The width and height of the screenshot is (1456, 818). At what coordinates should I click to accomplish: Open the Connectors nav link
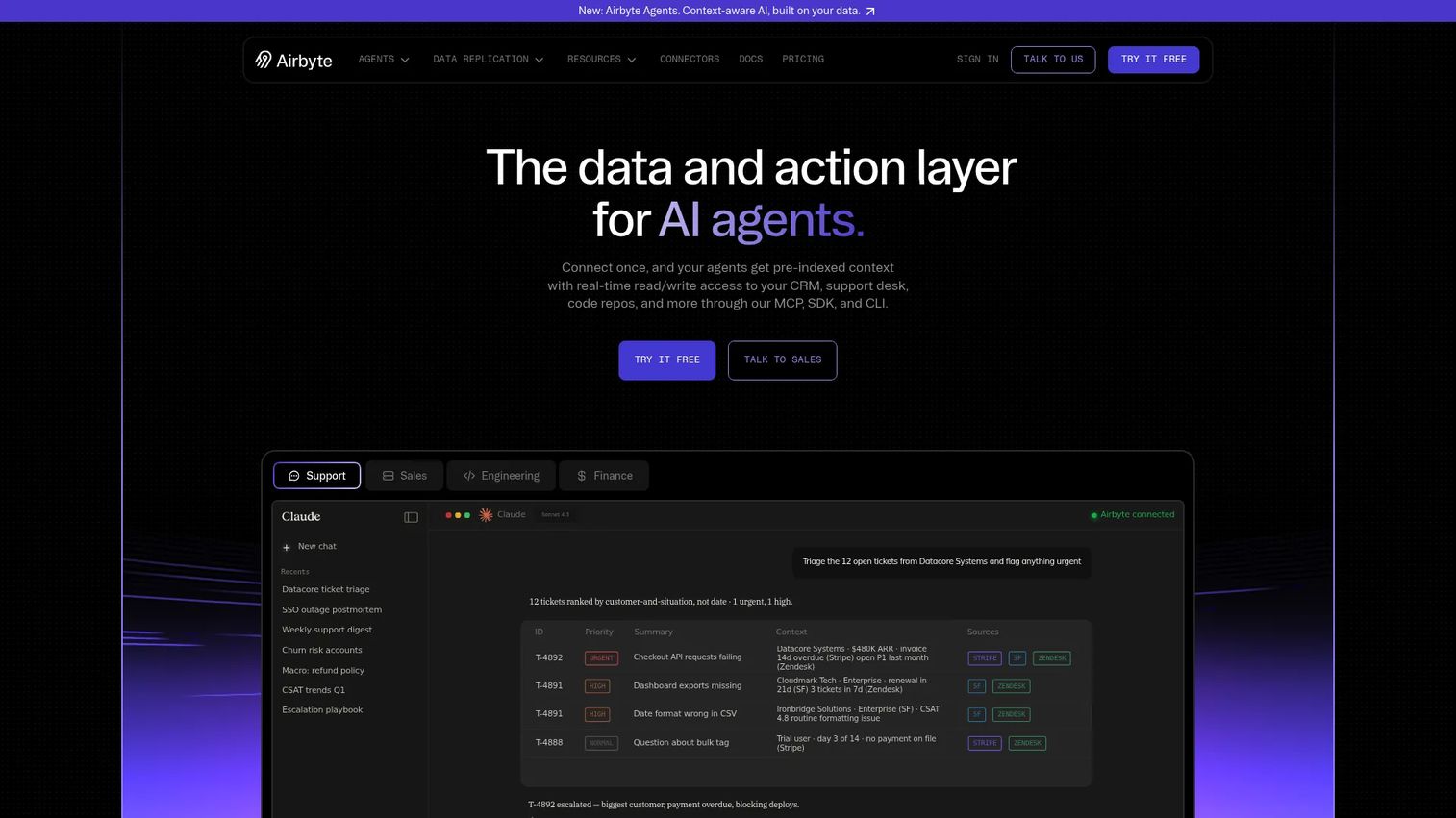point(690,60)
